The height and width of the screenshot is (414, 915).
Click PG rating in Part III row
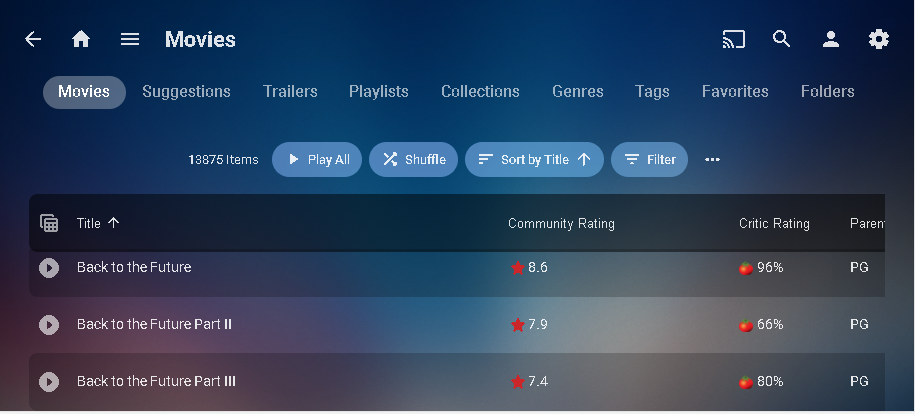click(859, 381)
